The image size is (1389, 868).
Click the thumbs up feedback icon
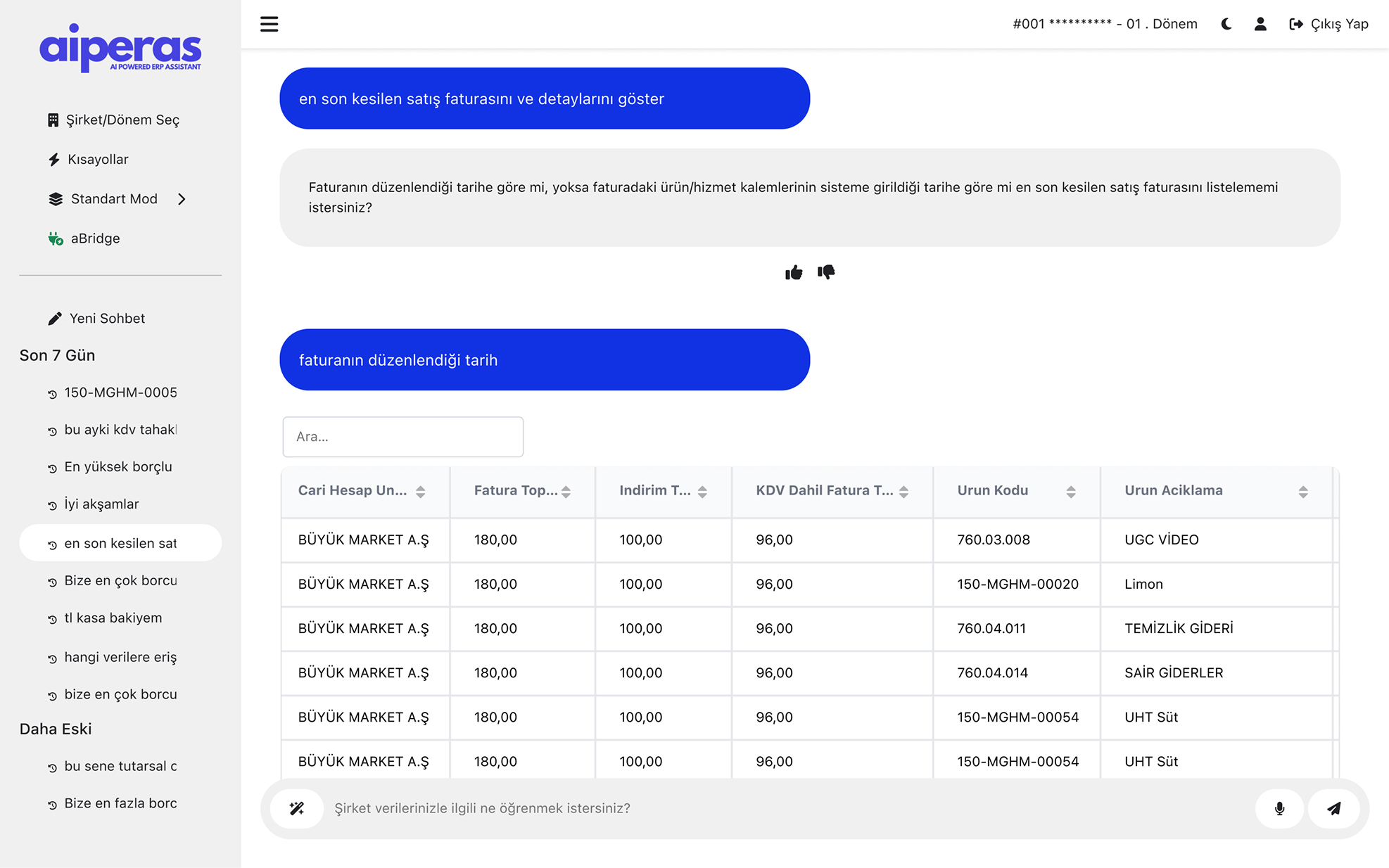tap(794, 273)
